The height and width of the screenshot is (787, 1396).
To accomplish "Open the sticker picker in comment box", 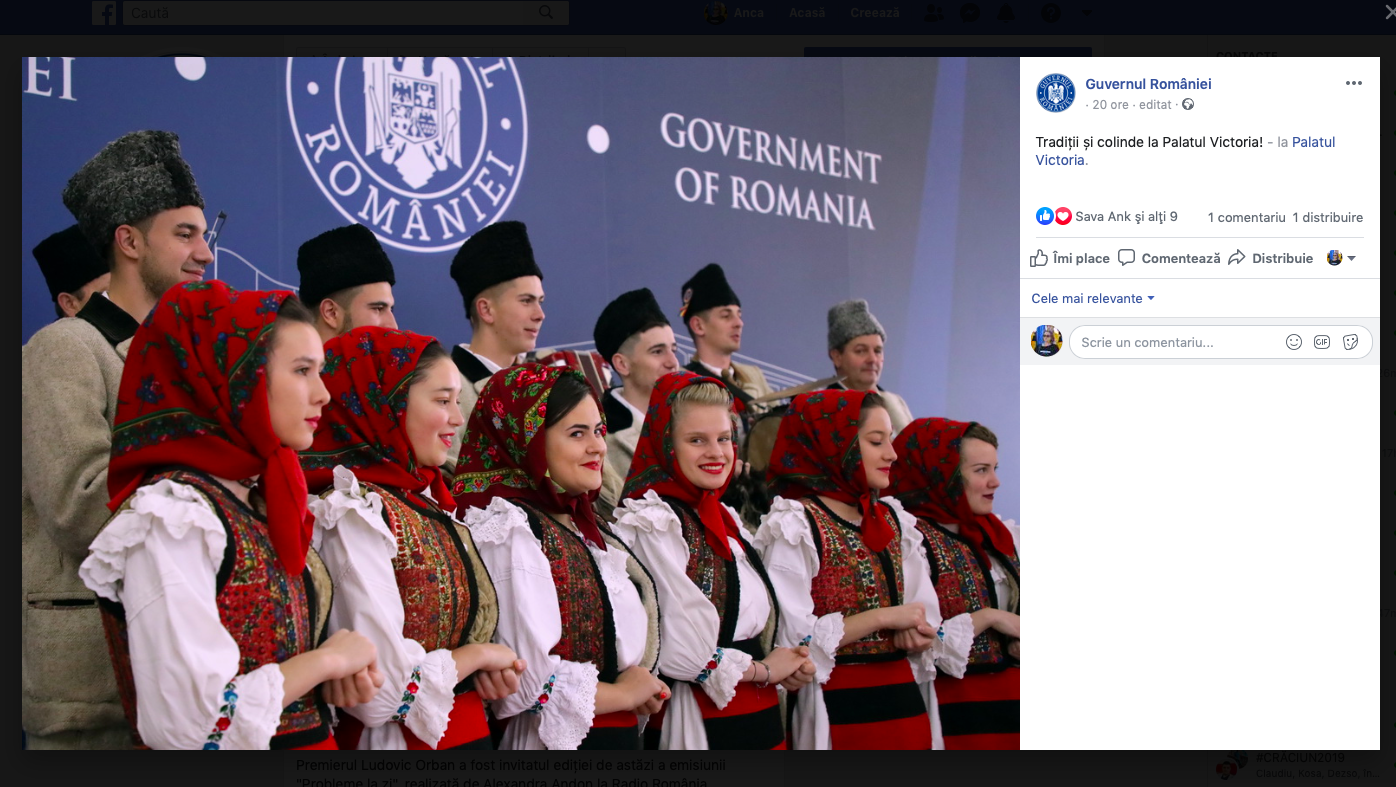I will (1350, 342).
